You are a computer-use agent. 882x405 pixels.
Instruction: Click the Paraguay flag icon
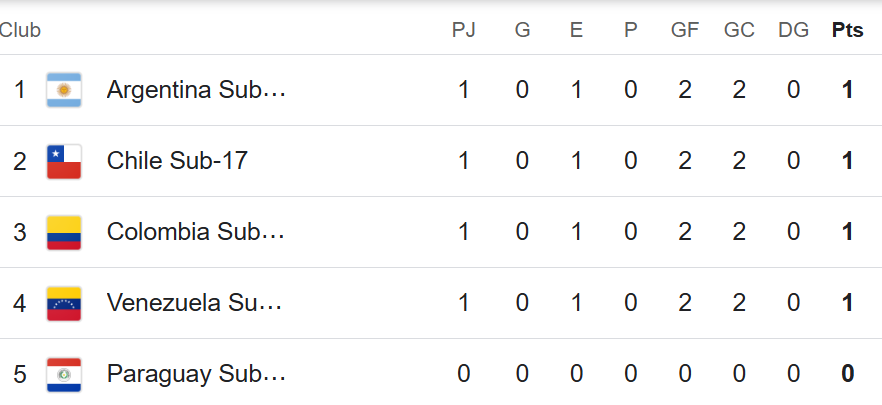click(64, 375)
